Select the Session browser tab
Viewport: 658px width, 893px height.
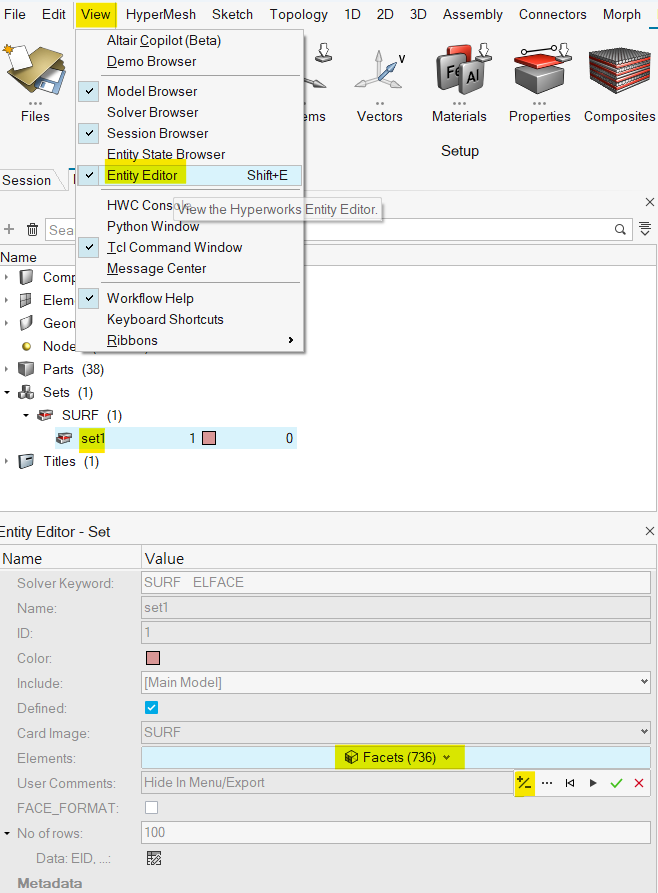point(27,181)
